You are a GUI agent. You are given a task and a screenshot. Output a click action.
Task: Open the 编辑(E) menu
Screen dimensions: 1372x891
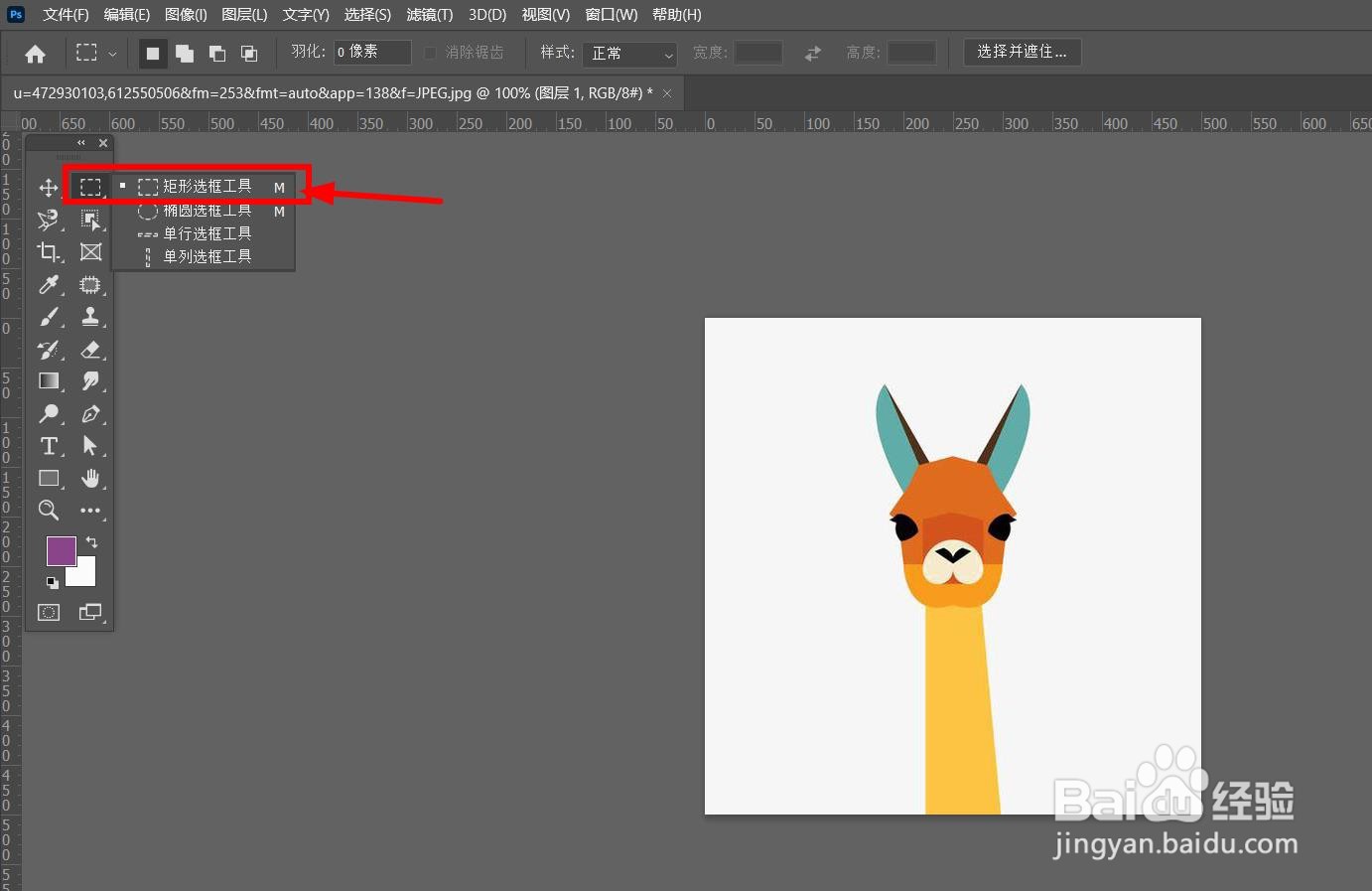[x=126, y=15]
